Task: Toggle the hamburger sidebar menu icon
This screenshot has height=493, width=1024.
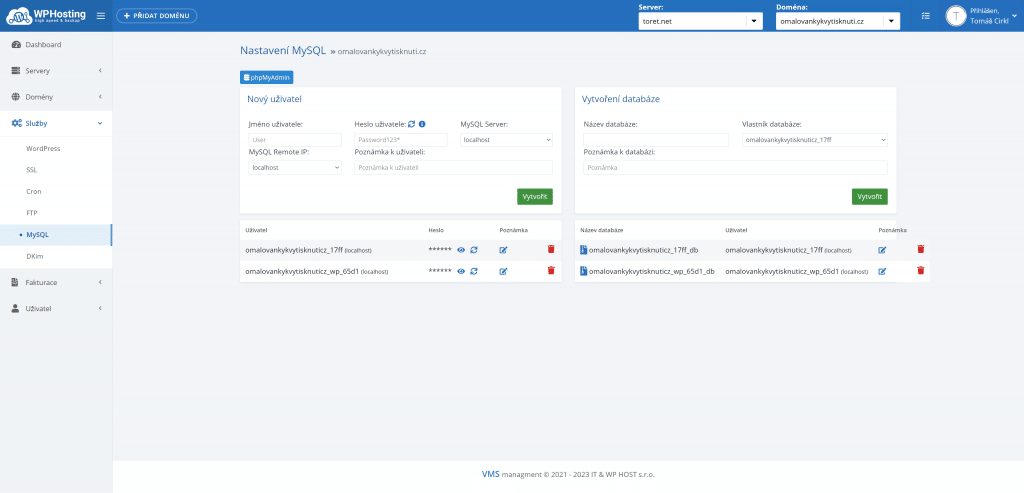Action: (101, 16)
